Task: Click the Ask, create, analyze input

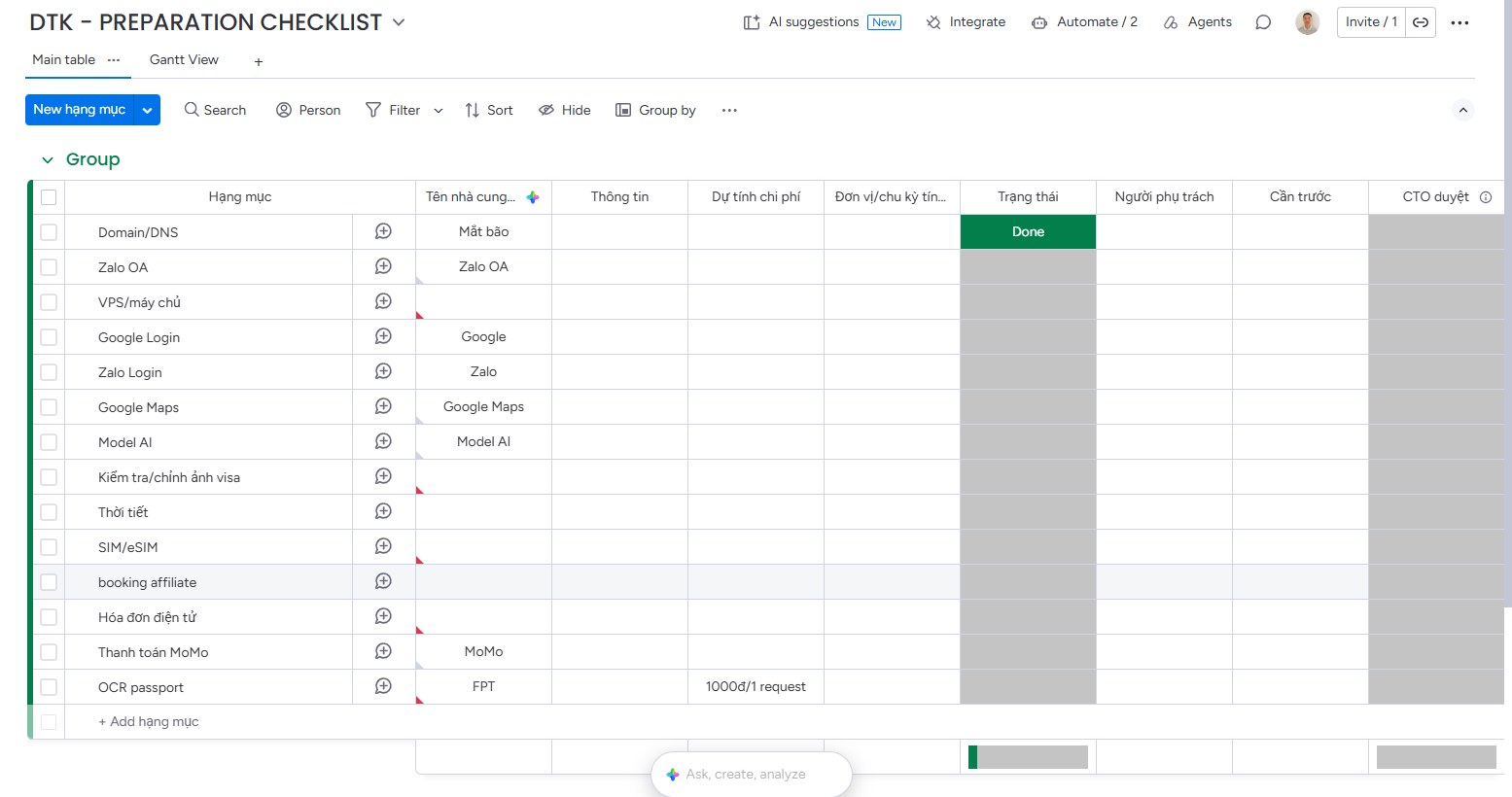Action: click(751, 775)
